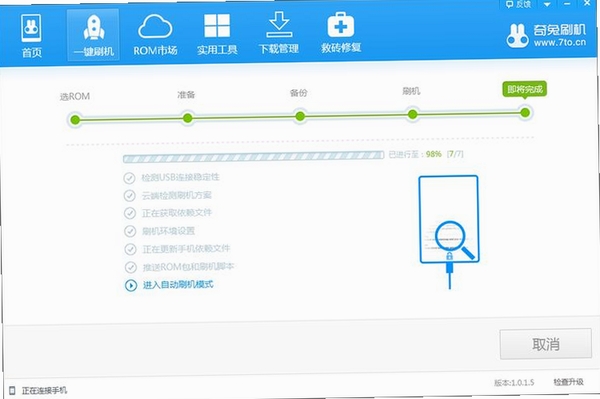Click the 版本:1.0.1.5 version text
The width and height of the screenshot is (600, 399).
coord(514,383)
